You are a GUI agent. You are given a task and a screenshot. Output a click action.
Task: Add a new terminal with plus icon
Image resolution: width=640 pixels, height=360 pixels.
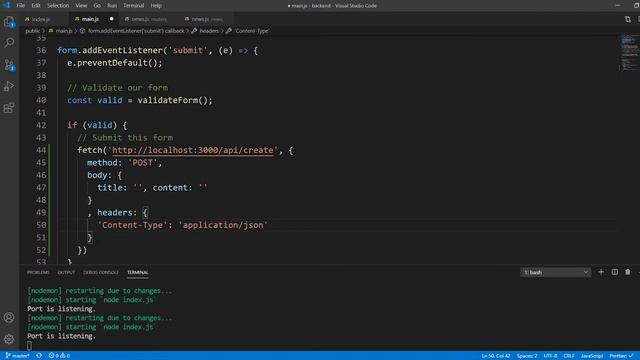pos(600,272)
